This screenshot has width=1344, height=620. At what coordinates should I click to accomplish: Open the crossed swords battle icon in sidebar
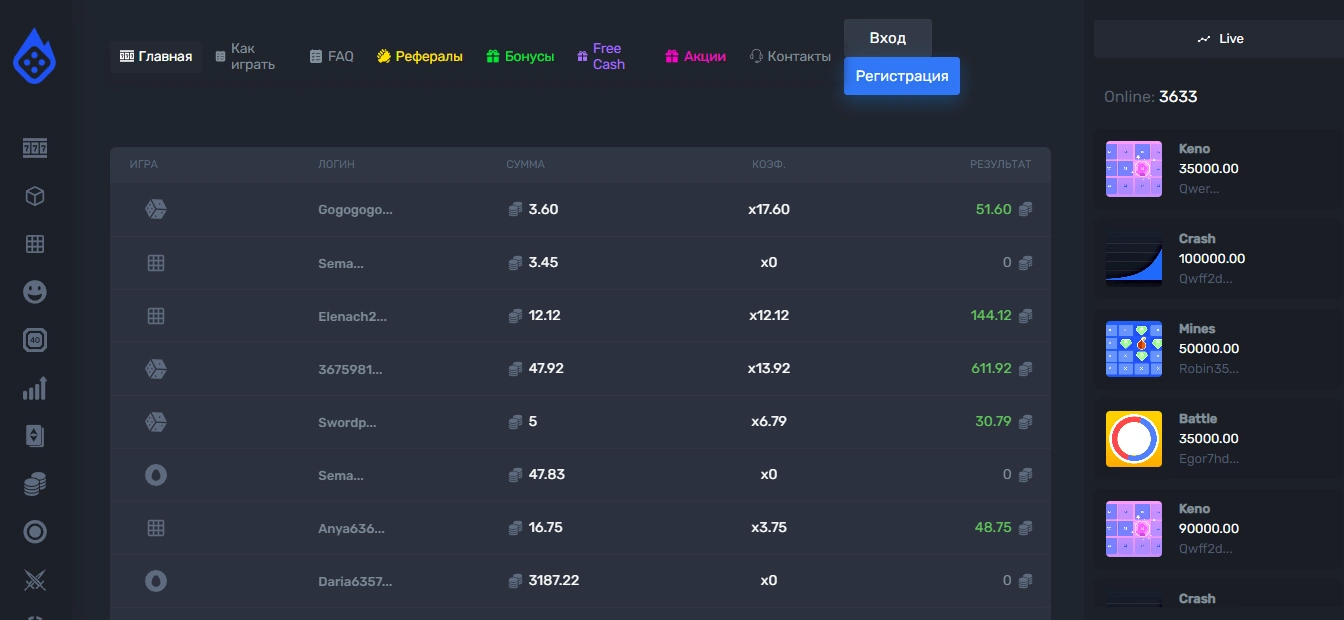click(x=35, y=580)
